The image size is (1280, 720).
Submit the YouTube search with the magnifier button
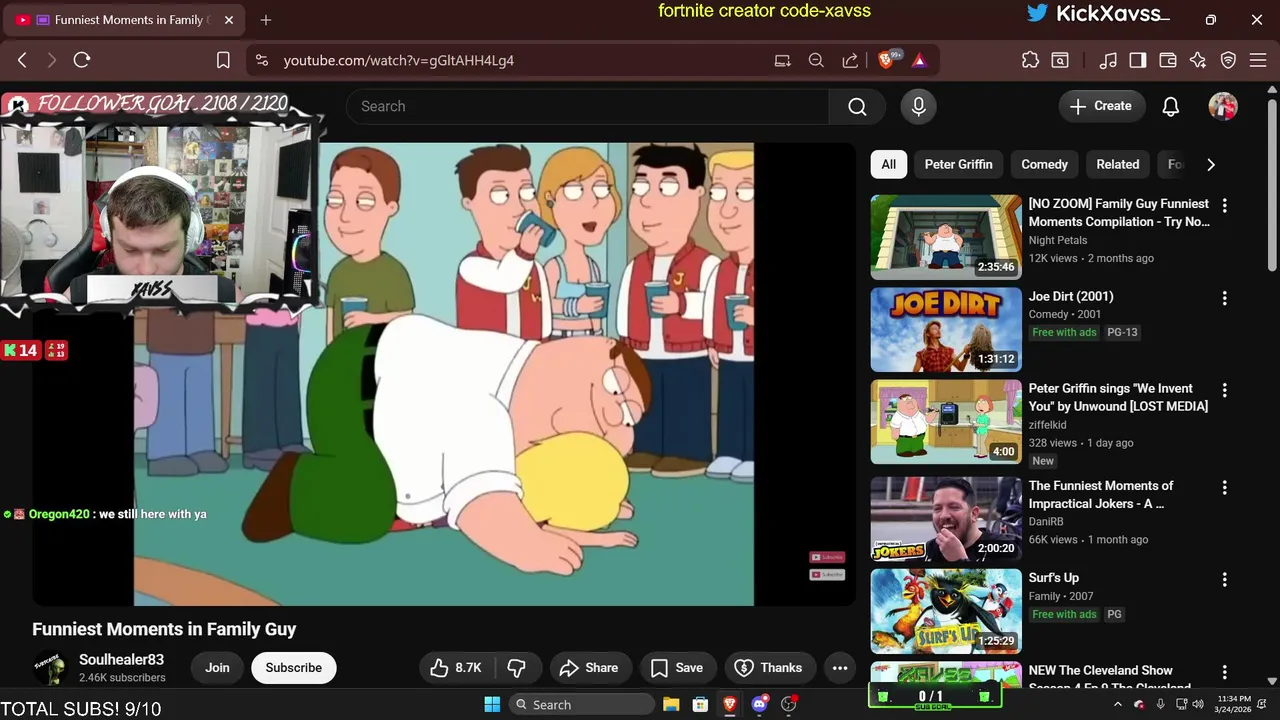[857, 106]
